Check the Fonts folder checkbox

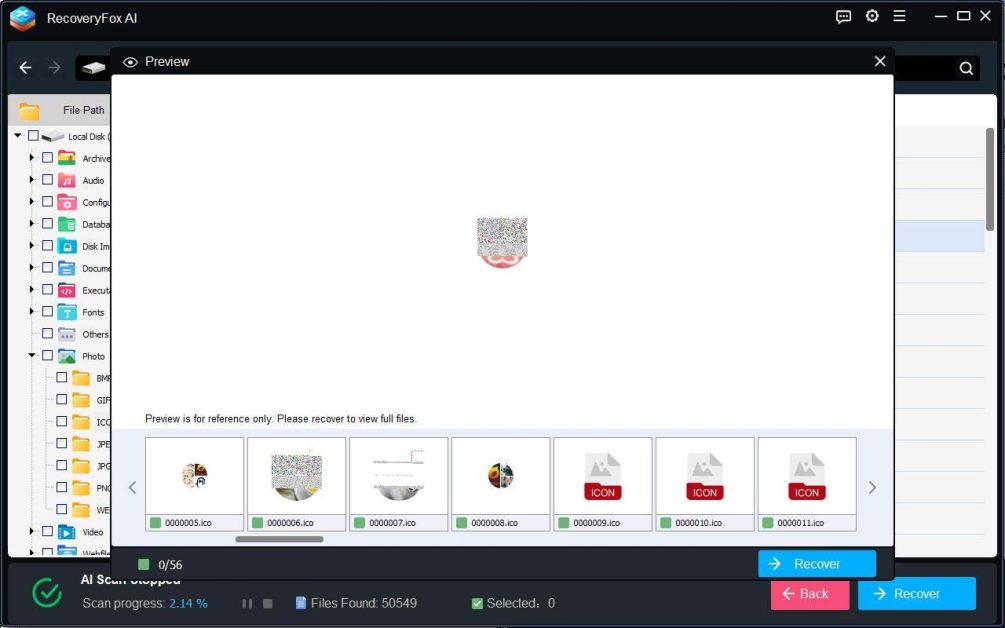point(47,311)
